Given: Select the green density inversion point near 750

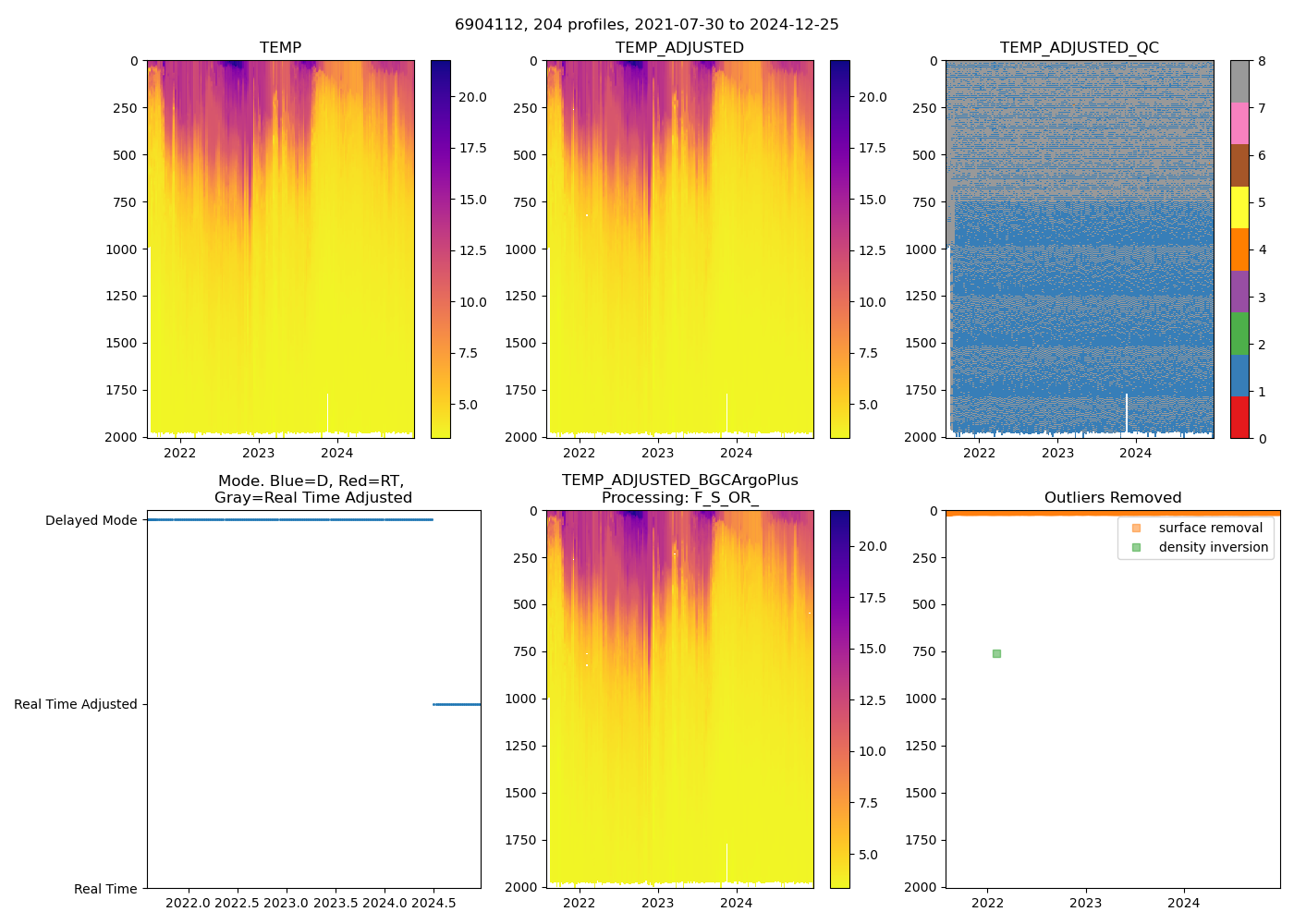Looking at the screenshot, I should click(x=996, y=653).
